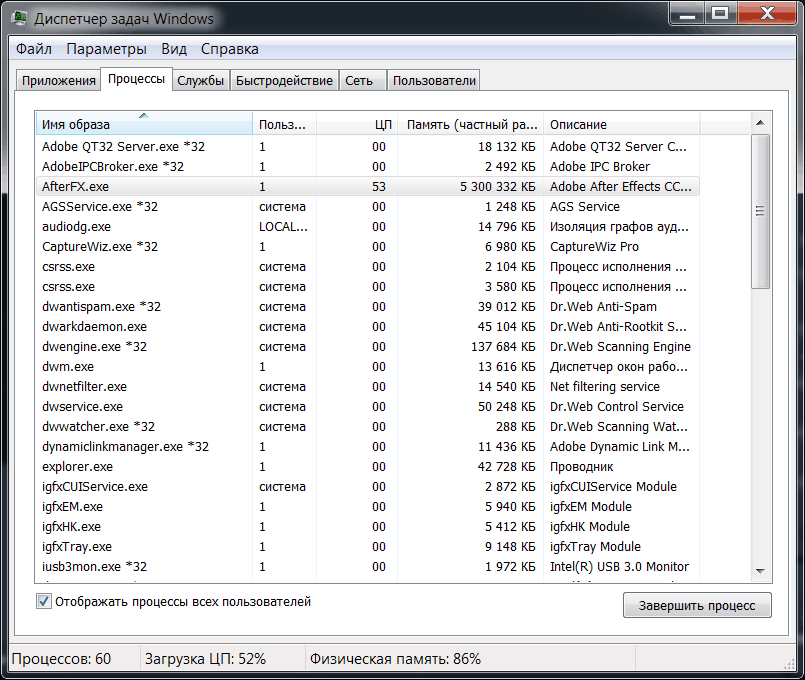Select the dwnetfilter.exe process
The height and width of the screenshot is (680, 805).
pyautogui.click(x=368, y=386)
